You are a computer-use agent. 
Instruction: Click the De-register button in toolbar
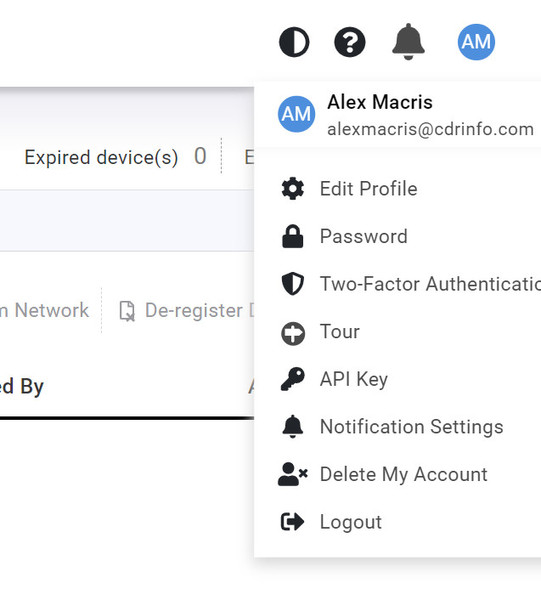coord(187,310)
